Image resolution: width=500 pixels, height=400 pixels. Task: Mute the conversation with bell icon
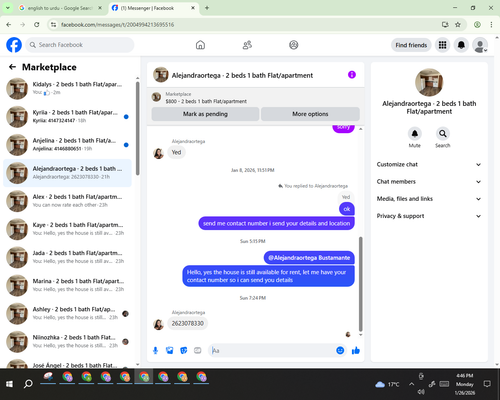415,134
